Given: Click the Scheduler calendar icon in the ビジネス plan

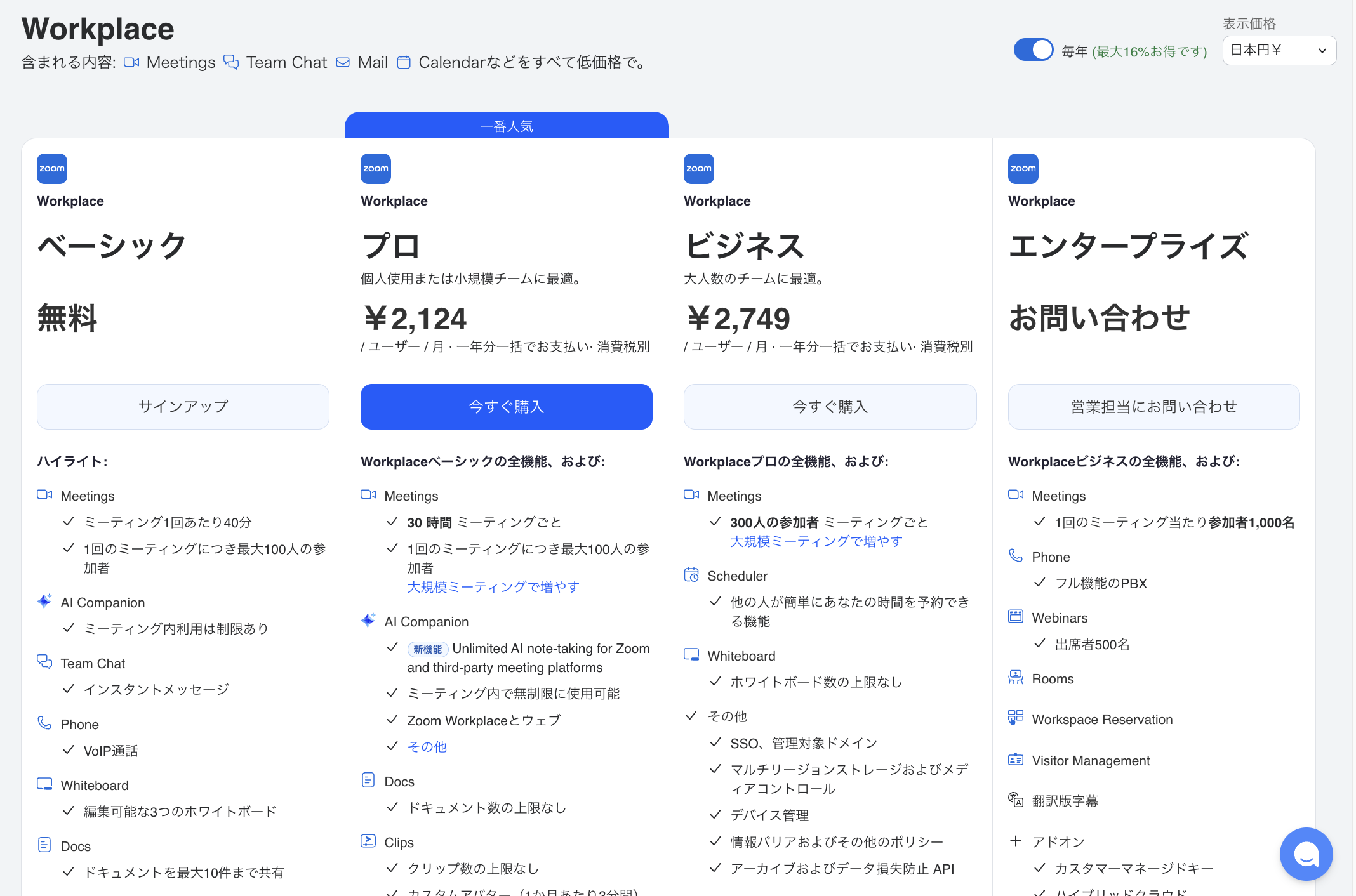Looking at the screenshot, I should tap(691, 575).
